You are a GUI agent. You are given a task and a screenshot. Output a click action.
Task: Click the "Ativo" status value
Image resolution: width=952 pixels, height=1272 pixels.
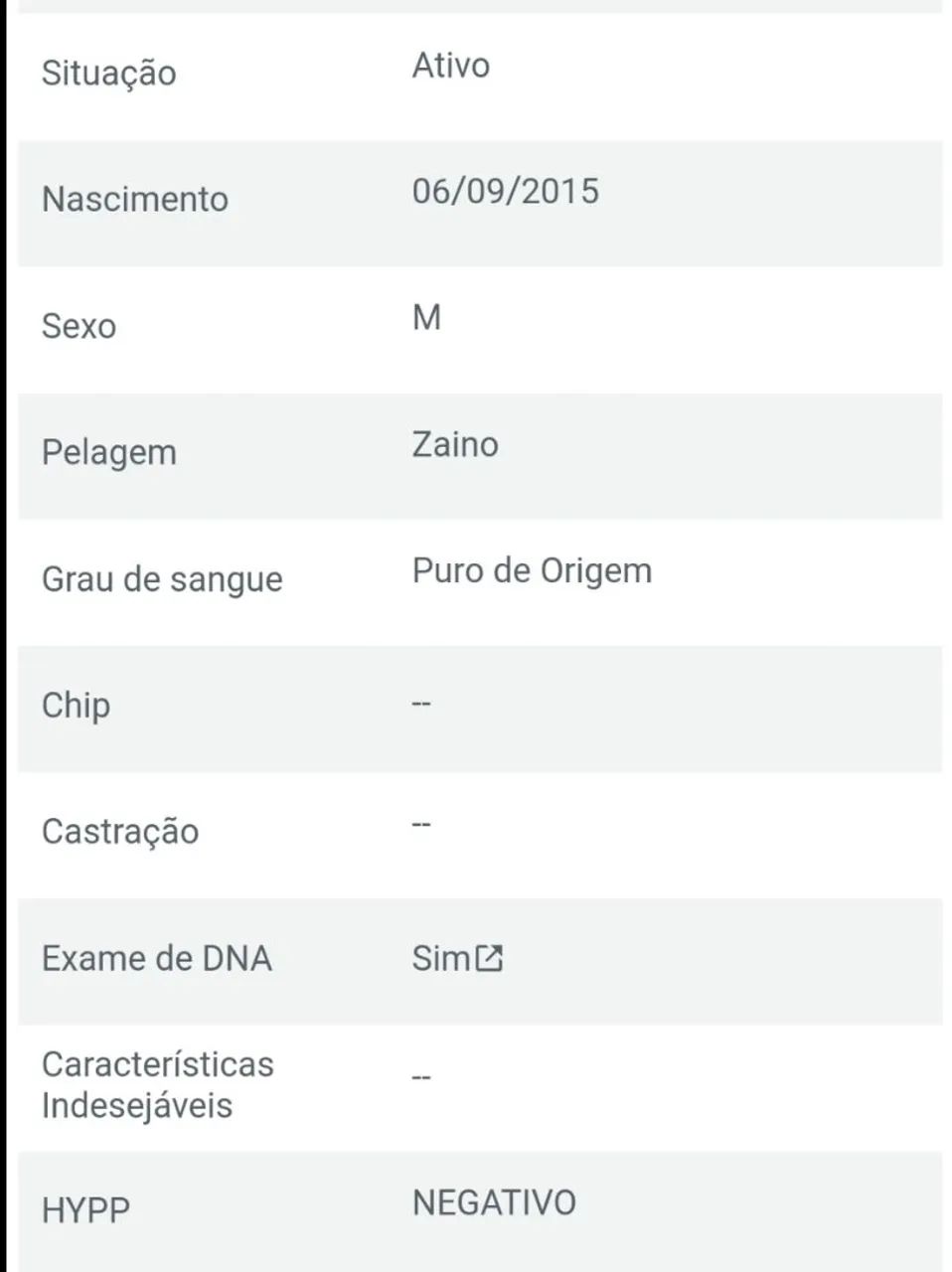point(450,66)
